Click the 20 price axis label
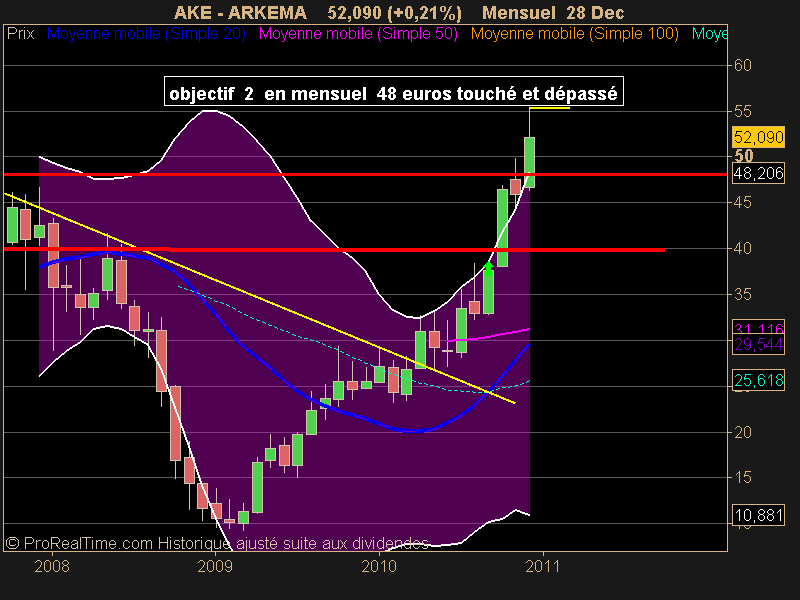 pyautogui.click(x=742, y=432)
